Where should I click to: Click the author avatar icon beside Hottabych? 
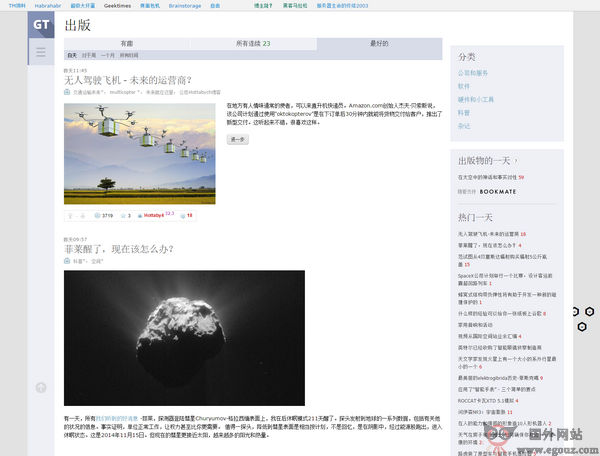140,216
